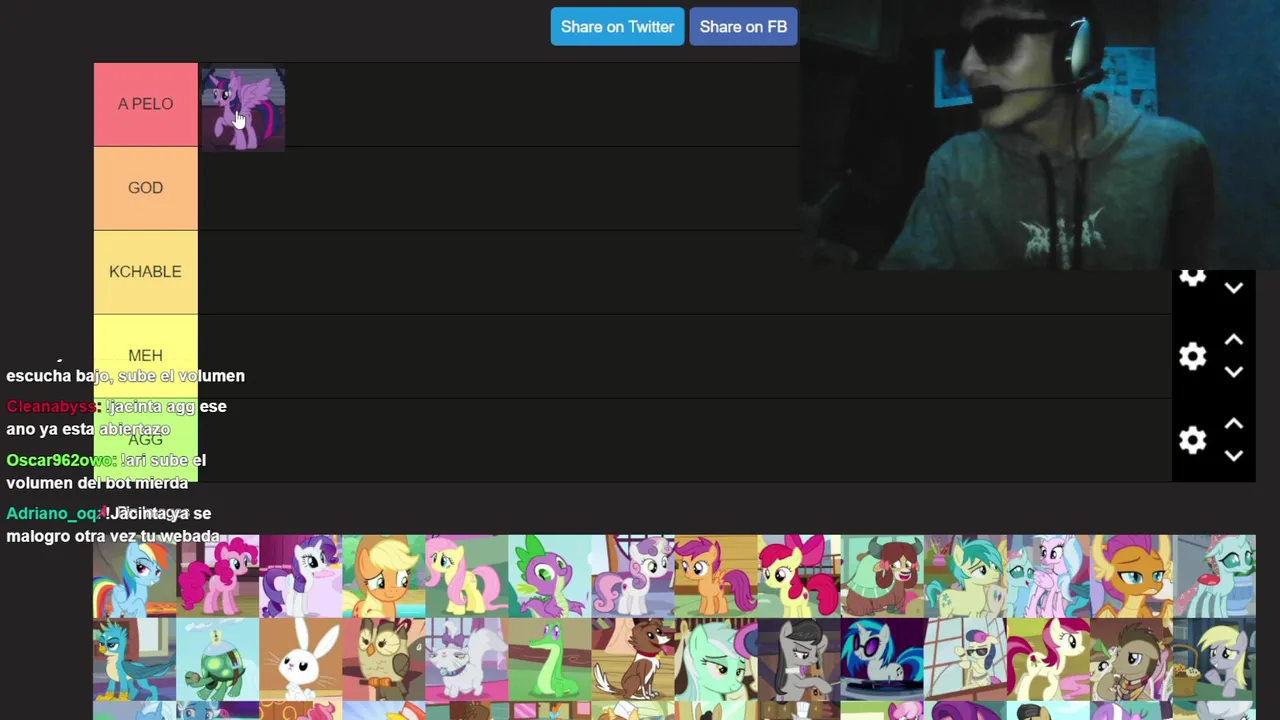Pick the Sandbar pony thumbnail
Viewport: 1280px width, 720px height.
[964, 576]
